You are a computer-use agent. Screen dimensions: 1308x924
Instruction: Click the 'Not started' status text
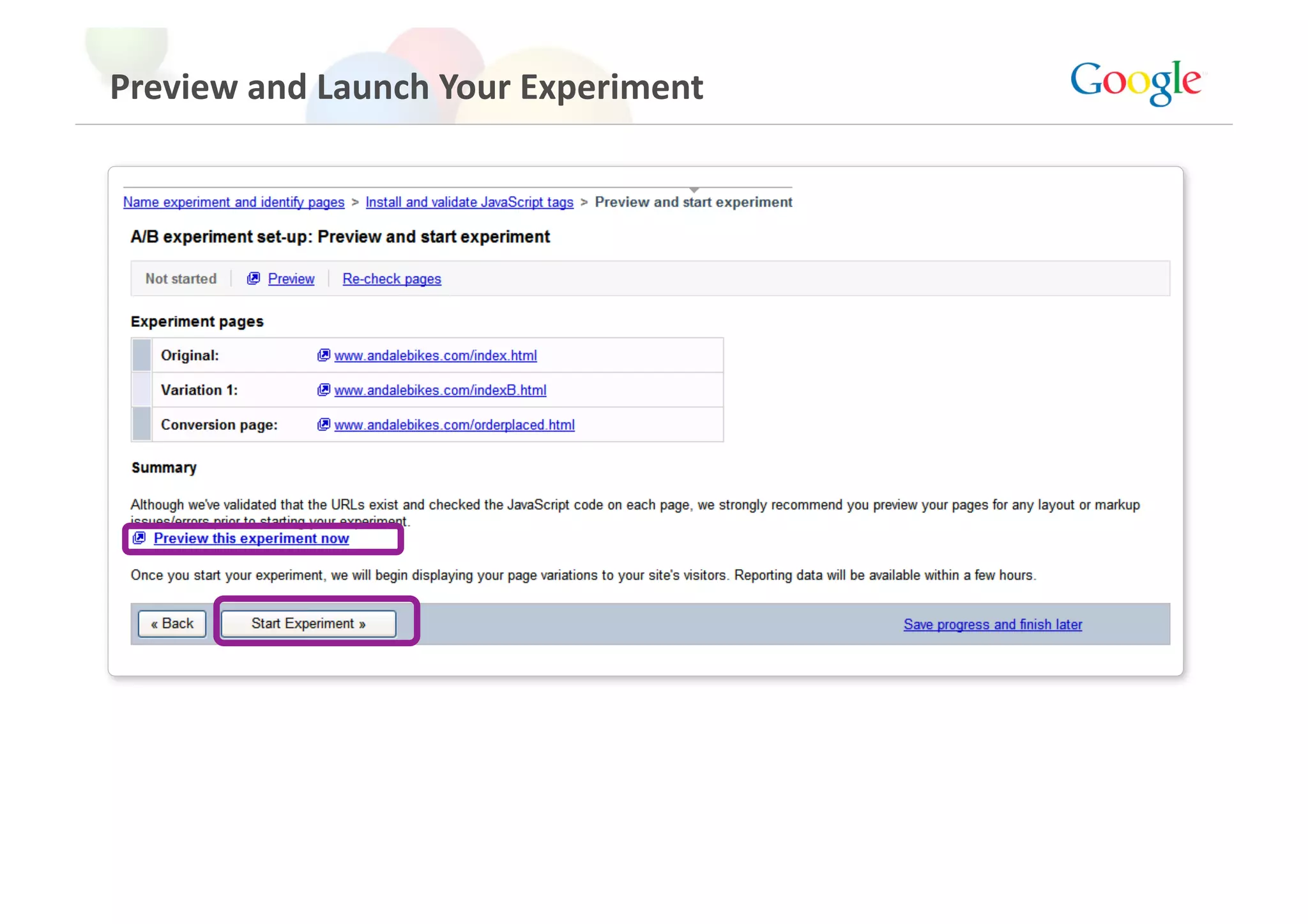(x=181, y=279)
